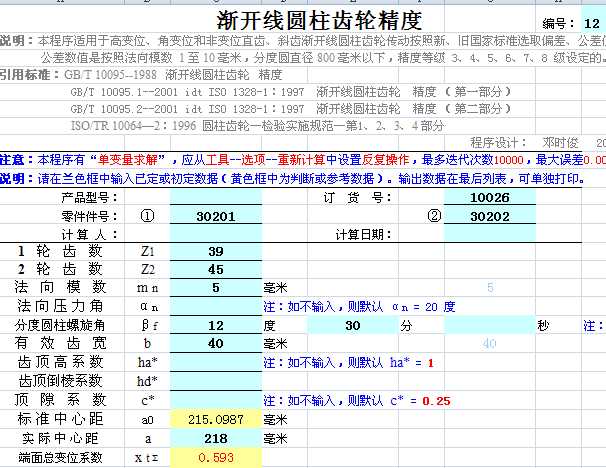Screen dimensions: 606x468
Task: Click the 标准中心距 row label
Action: pos(60,419)
